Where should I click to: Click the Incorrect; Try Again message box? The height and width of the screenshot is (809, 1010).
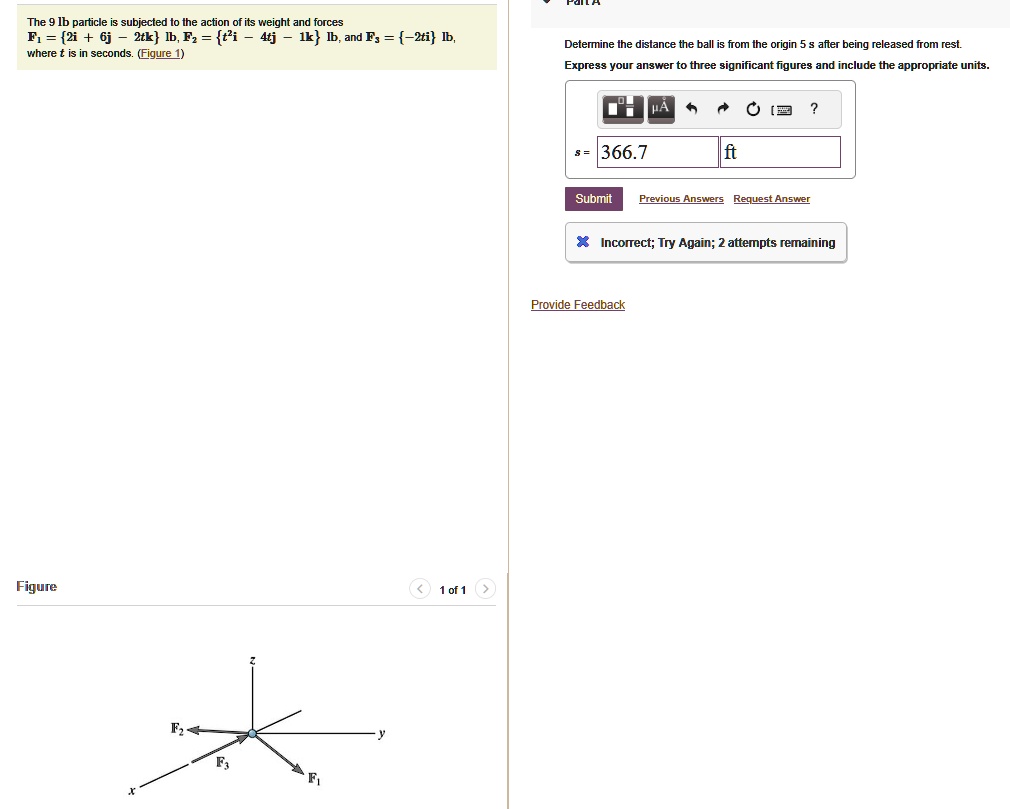(x=706, y=242)
